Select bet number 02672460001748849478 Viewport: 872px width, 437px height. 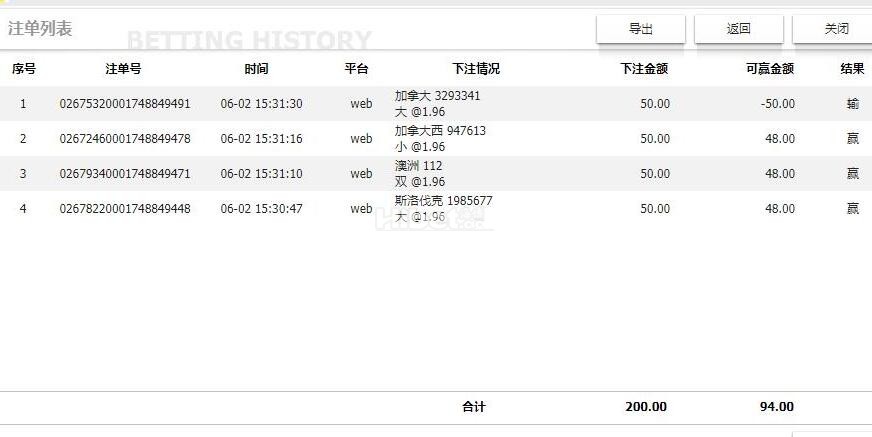[x=125, y=139]
